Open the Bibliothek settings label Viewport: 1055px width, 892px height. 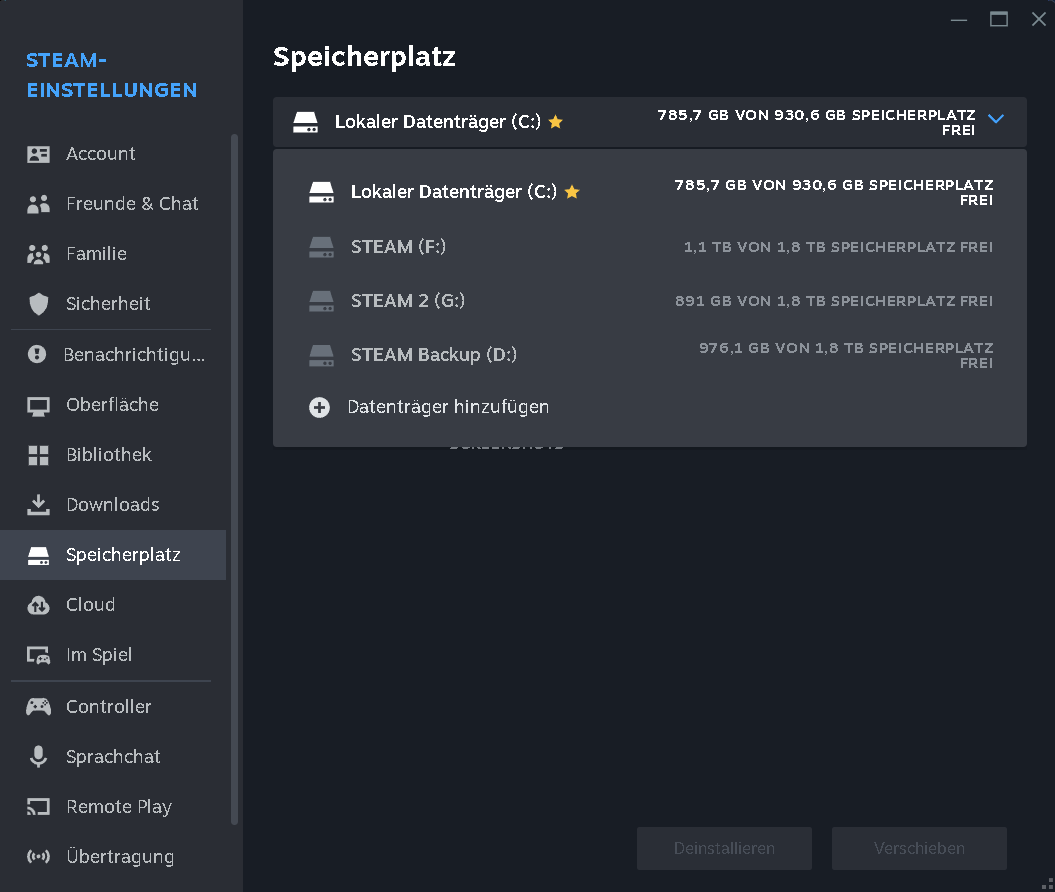pos(109,455)
